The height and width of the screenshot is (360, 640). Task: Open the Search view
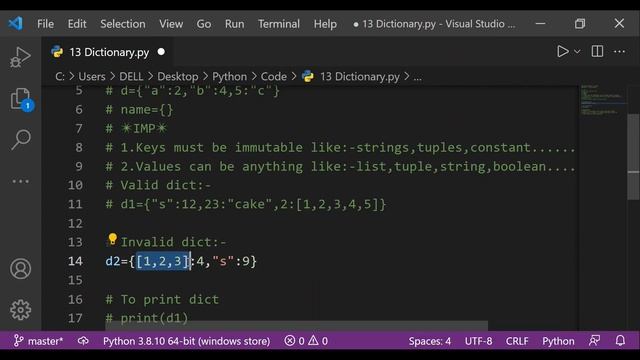(21, 140)
